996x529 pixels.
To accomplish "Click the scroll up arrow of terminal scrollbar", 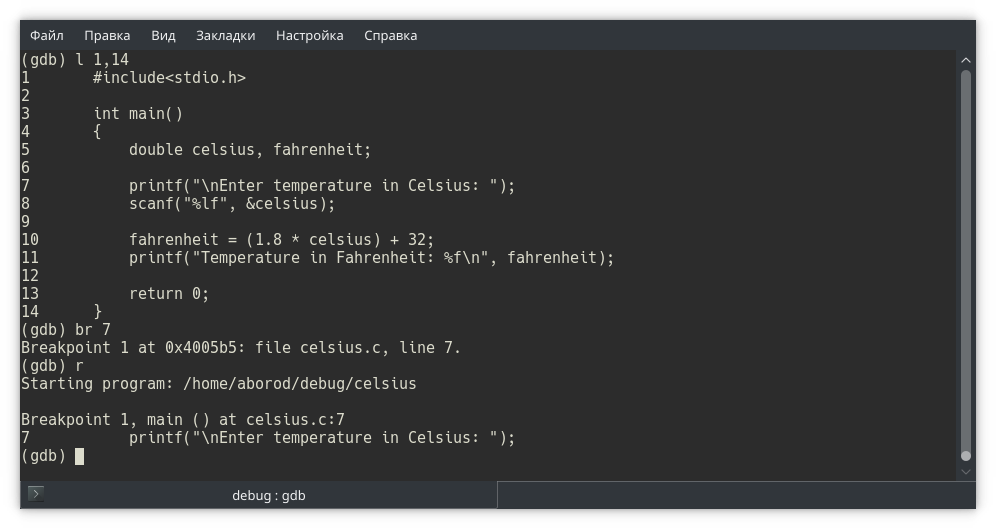I will (x=965, y=60).
